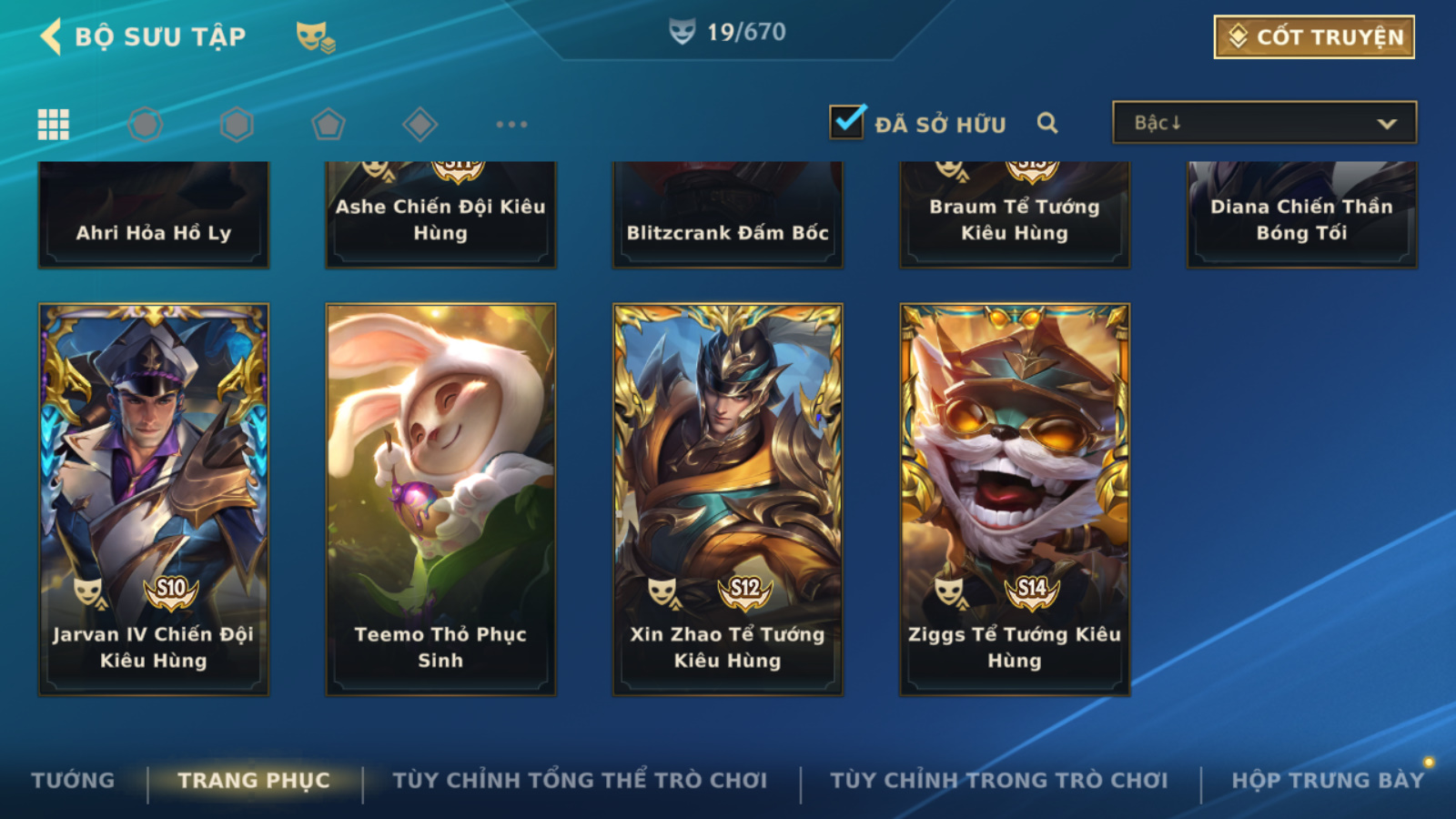This screenshot has height=819, width=1456.
Task: Expand the sort dropdown chevron arrow
Action: coord(1387,124)
